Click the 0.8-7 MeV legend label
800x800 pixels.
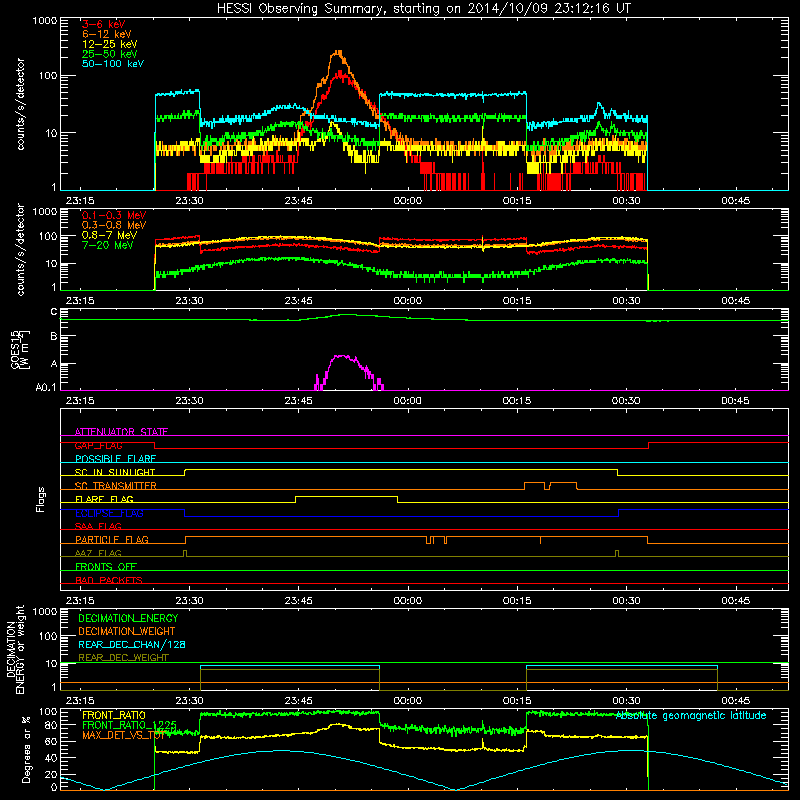[x=109, y=235]
